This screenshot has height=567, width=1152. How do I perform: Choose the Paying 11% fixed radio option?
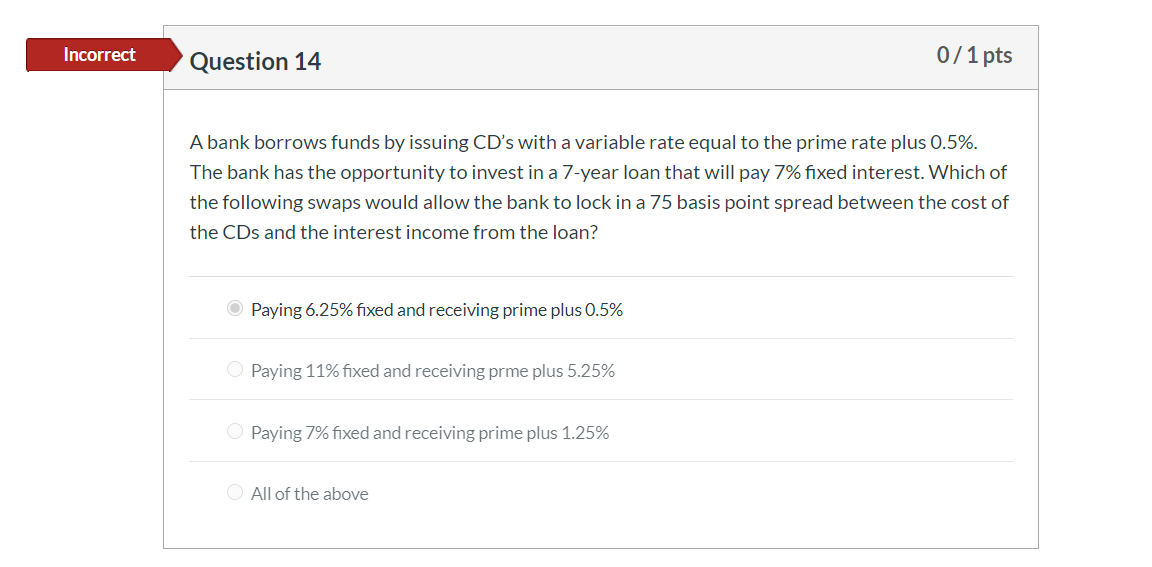pyautogui.click(x=234, y=370)
